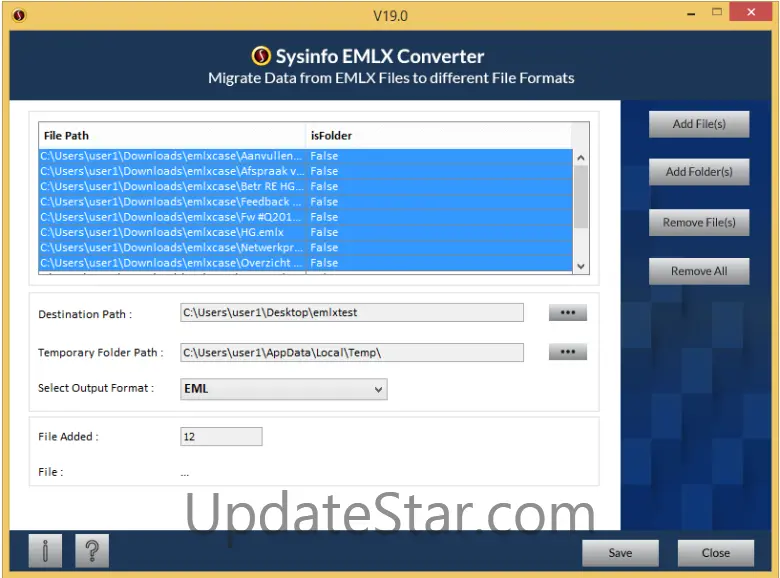Click the File Path column header
This screenshot has width=780, height=578.
click(x=170, y=136)
